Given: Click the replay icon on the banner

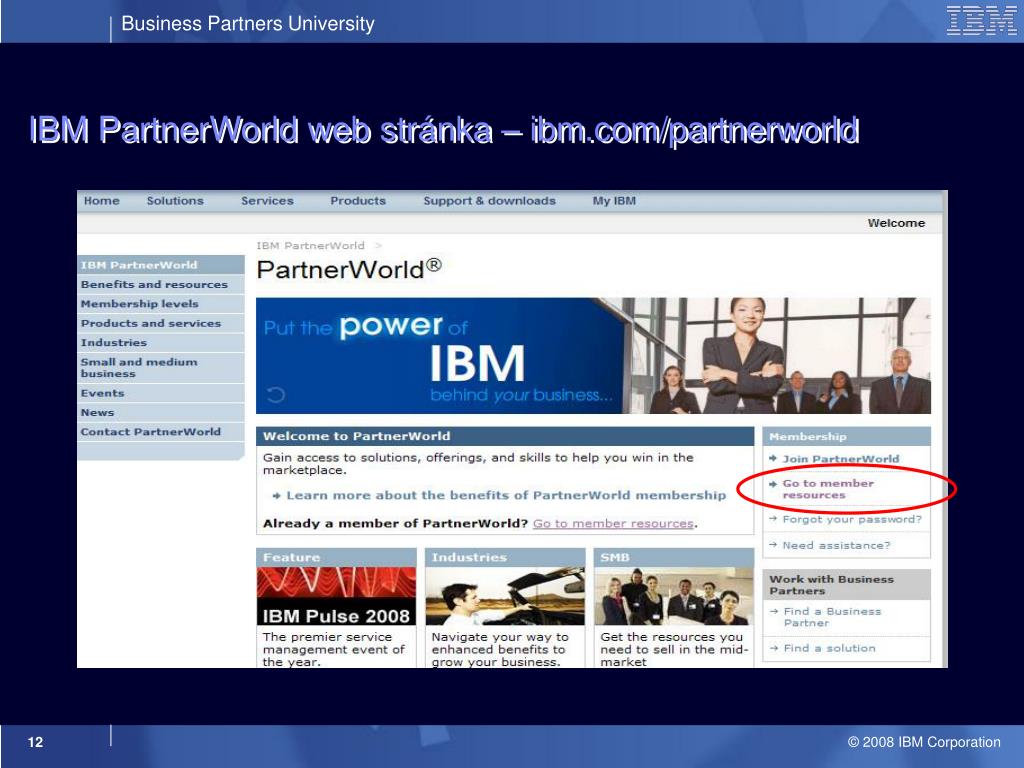Looking at the screenshot, I should point(276,395).
